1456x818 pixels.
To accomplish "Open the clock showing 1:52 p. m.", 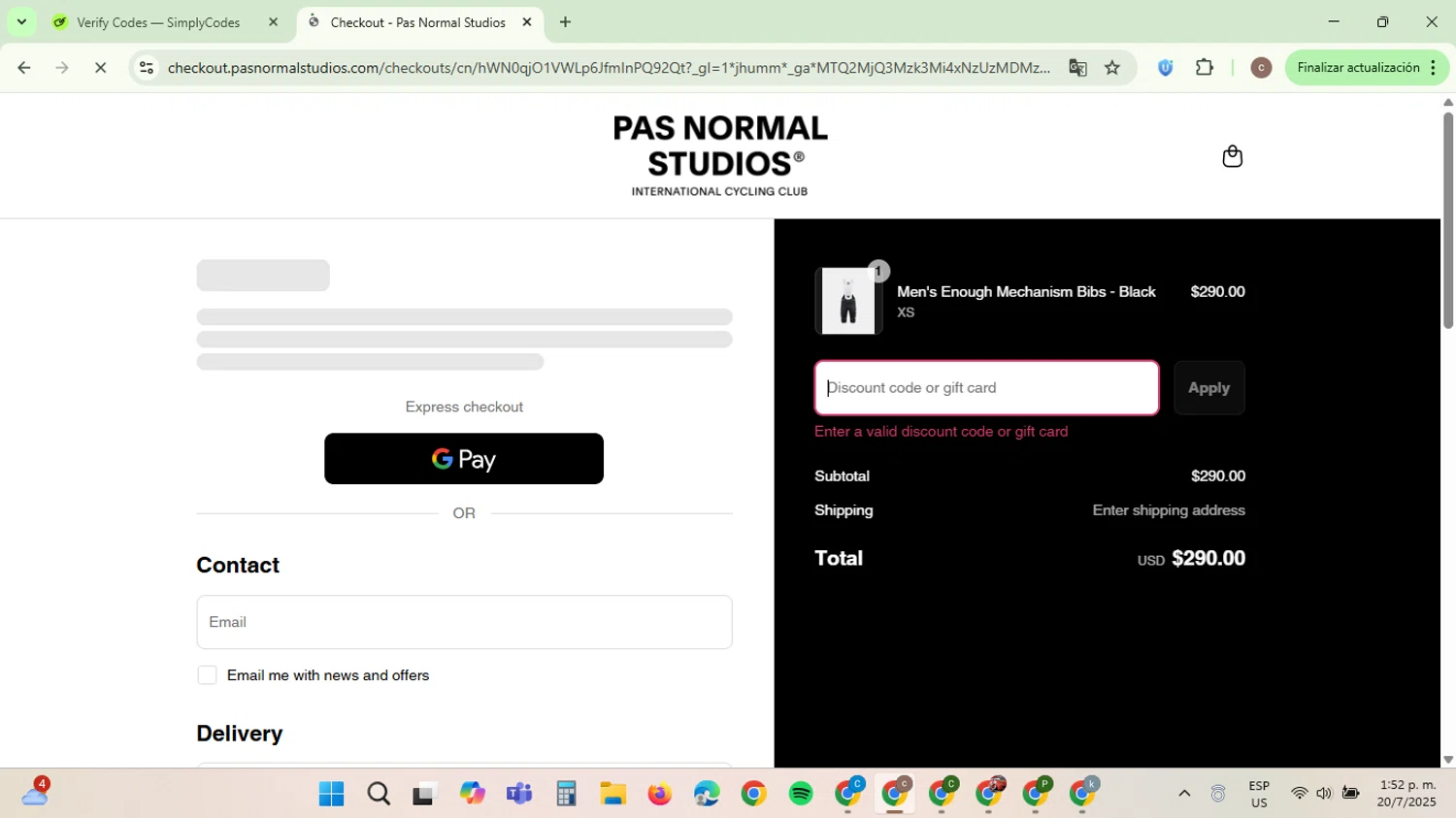I will pyautogui.click(x=1407, y=794).
